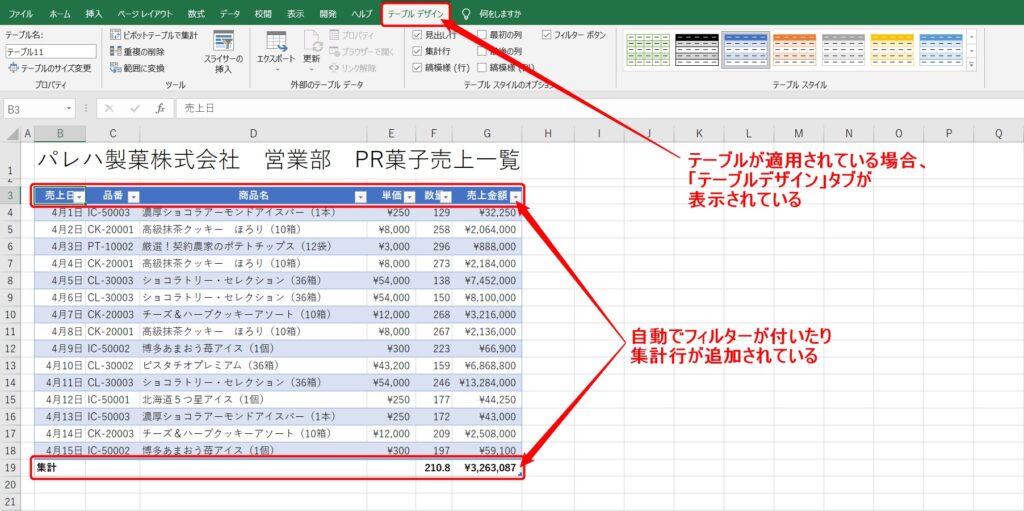Click the テーブル名 input field テーブル11
This screenshot has height=511, width=1024.
[x=51, y=52]
